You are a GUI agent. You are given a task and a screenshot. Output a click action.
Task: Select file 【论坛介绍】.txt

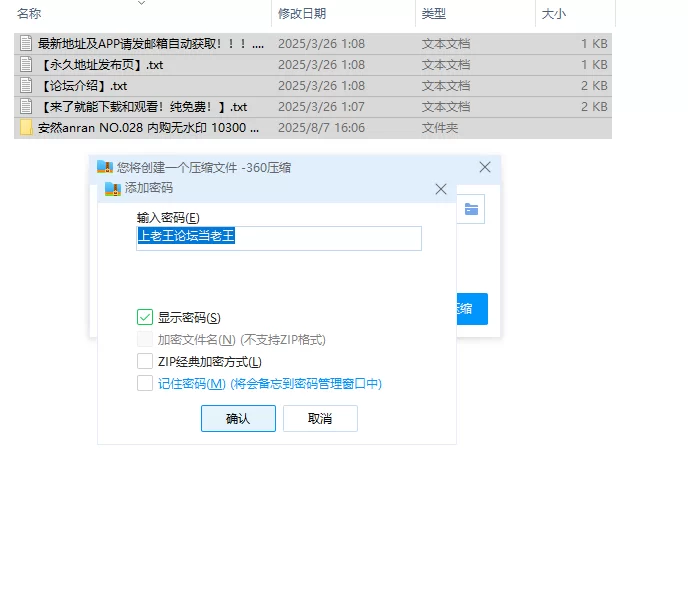point(313,86)
